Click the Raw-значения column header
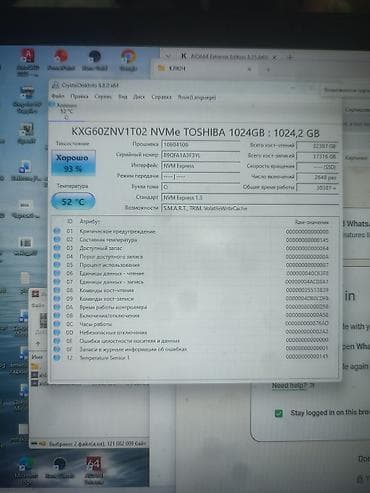 click(312, 222)
